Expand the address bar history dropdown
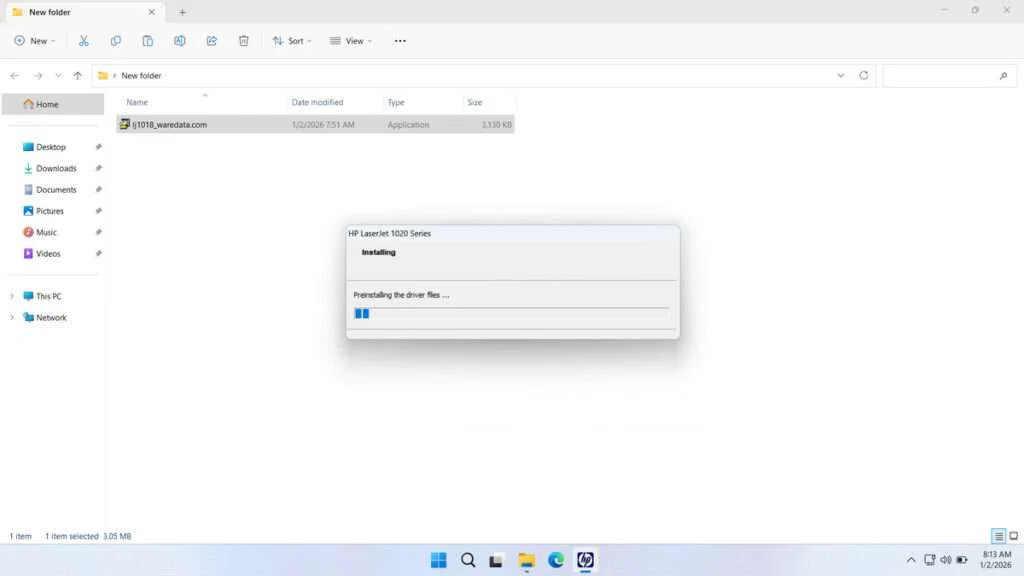Viewport: 1024px width, 576px height. point(841,75)
